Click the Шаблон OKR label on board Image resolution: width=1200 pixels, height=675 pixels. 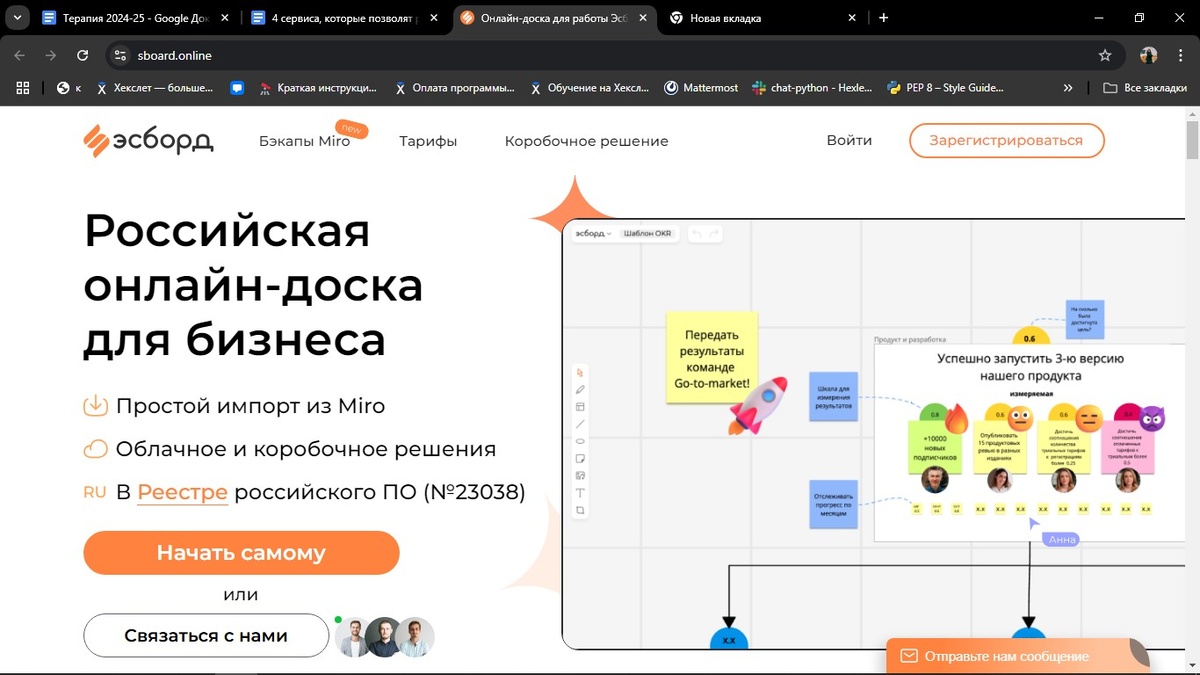648,233
